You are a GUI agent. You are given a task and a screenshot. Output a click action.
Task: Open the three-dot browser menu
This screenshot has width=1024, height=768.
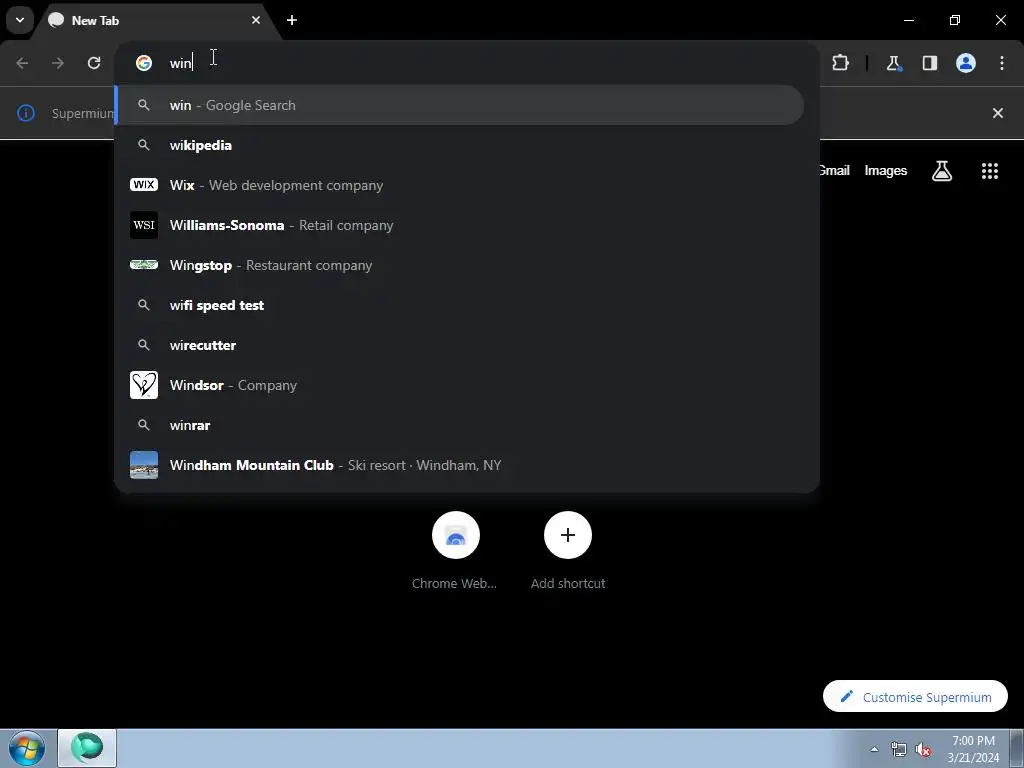pos(1002,63)
